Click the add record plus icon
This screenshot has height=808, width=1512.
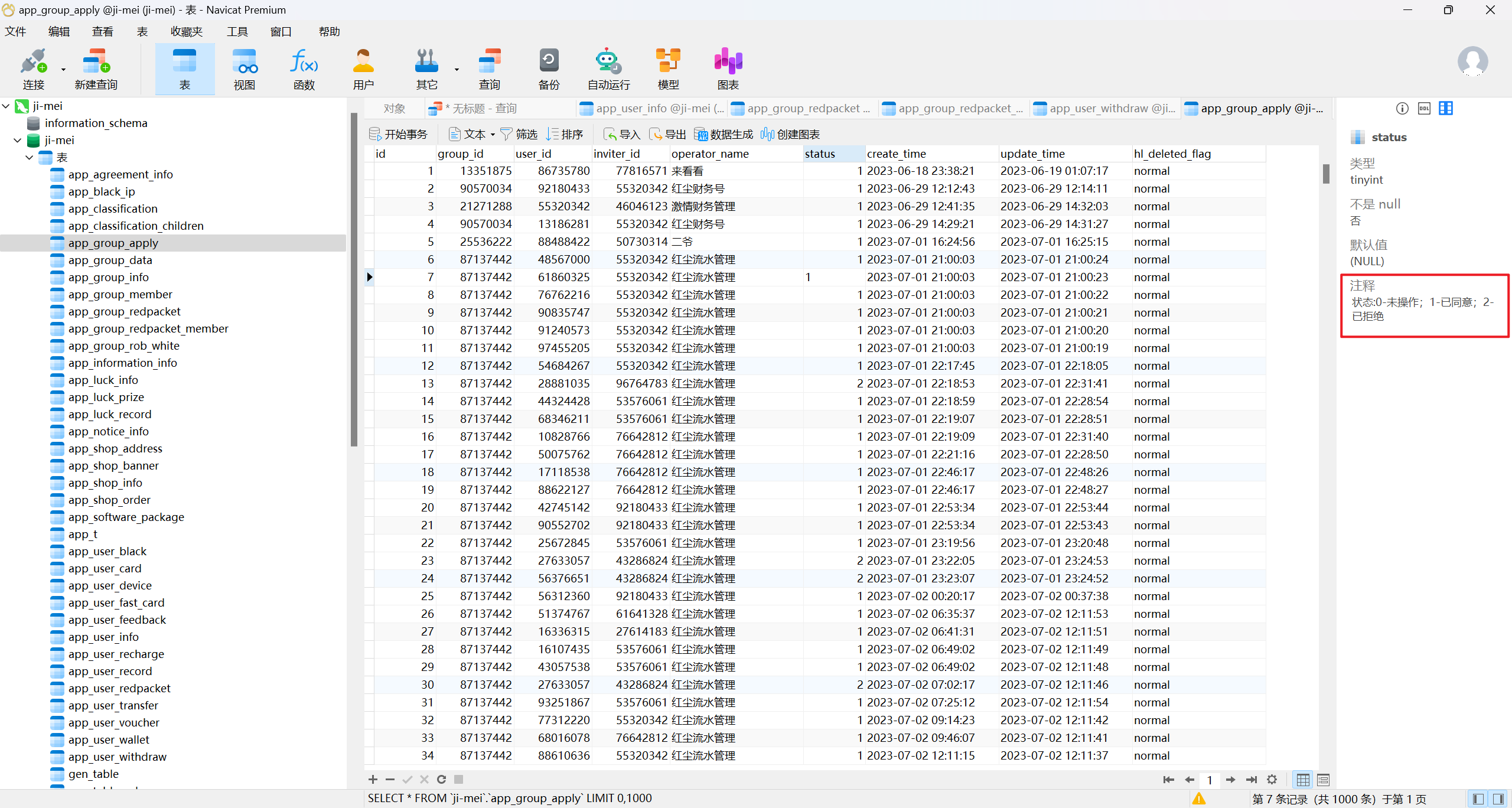[373, 780]
